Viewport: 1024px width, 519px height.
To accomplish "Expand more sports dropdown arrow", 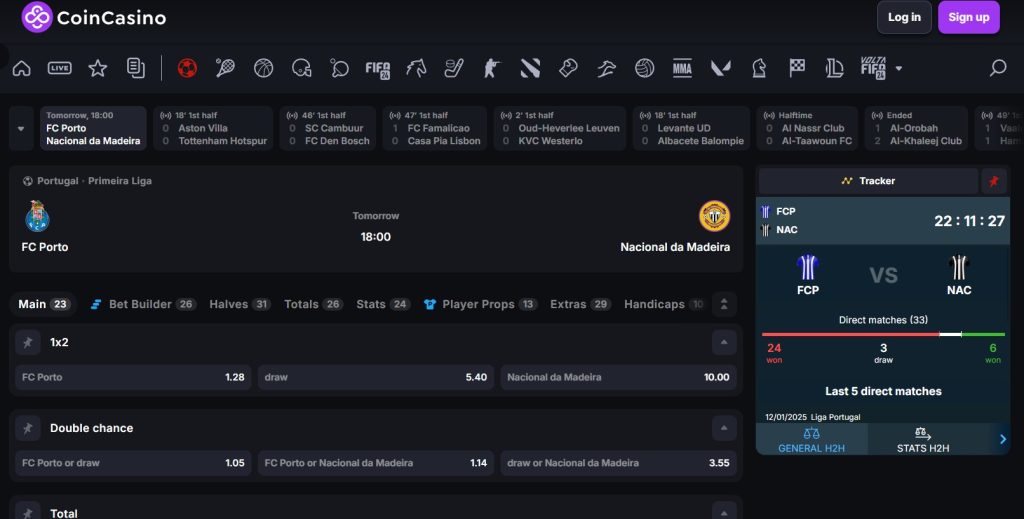I will click(x=899, y=68).
